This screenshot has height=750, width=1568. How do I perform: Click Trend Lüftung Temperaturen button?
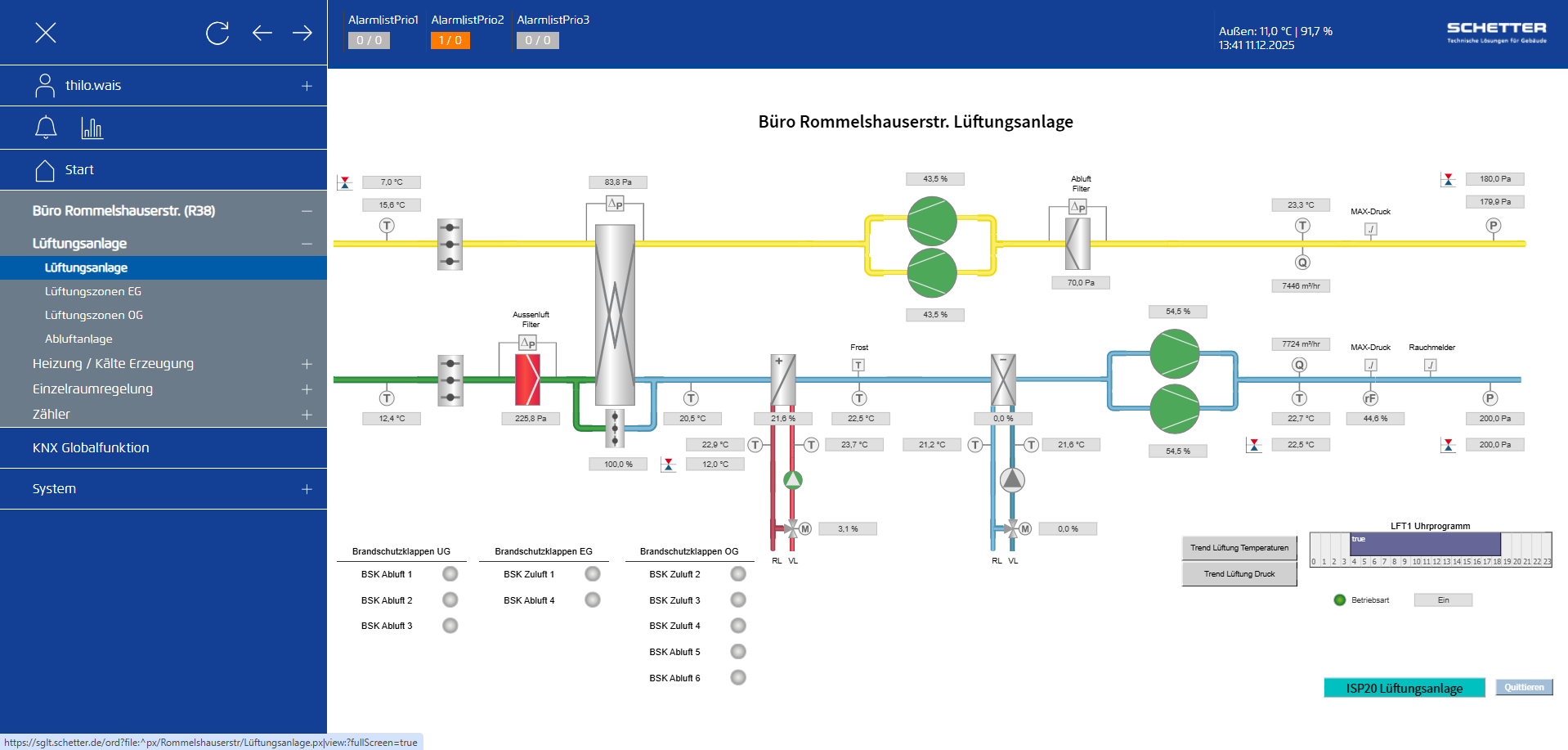tap(1239, 548)
